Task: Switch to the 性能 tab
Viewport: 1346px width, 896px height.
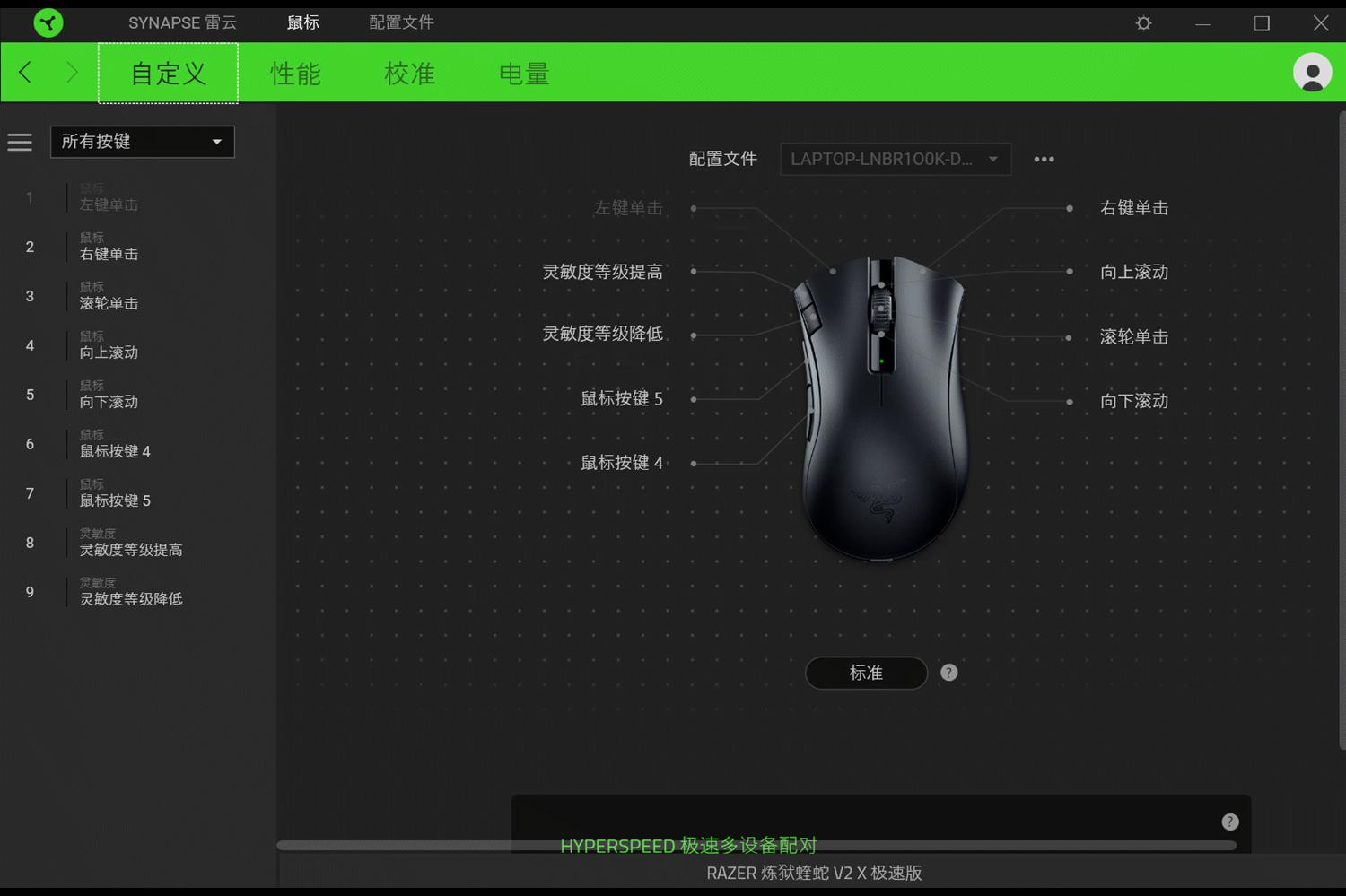Action: (294, 74)
